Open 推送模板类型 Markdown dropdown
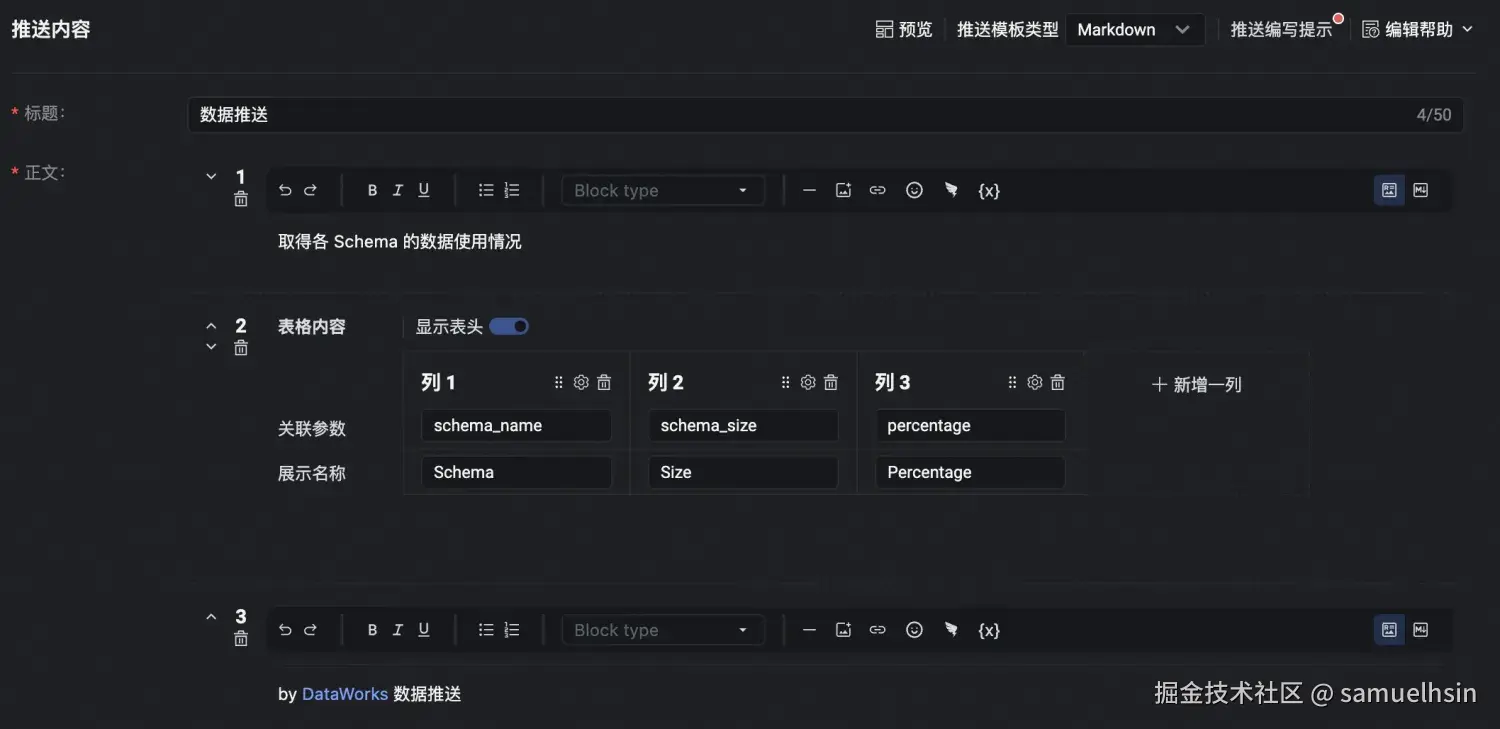Image resolution: width=1500 pixels, height=729 pixels. tap(1134, 30)
